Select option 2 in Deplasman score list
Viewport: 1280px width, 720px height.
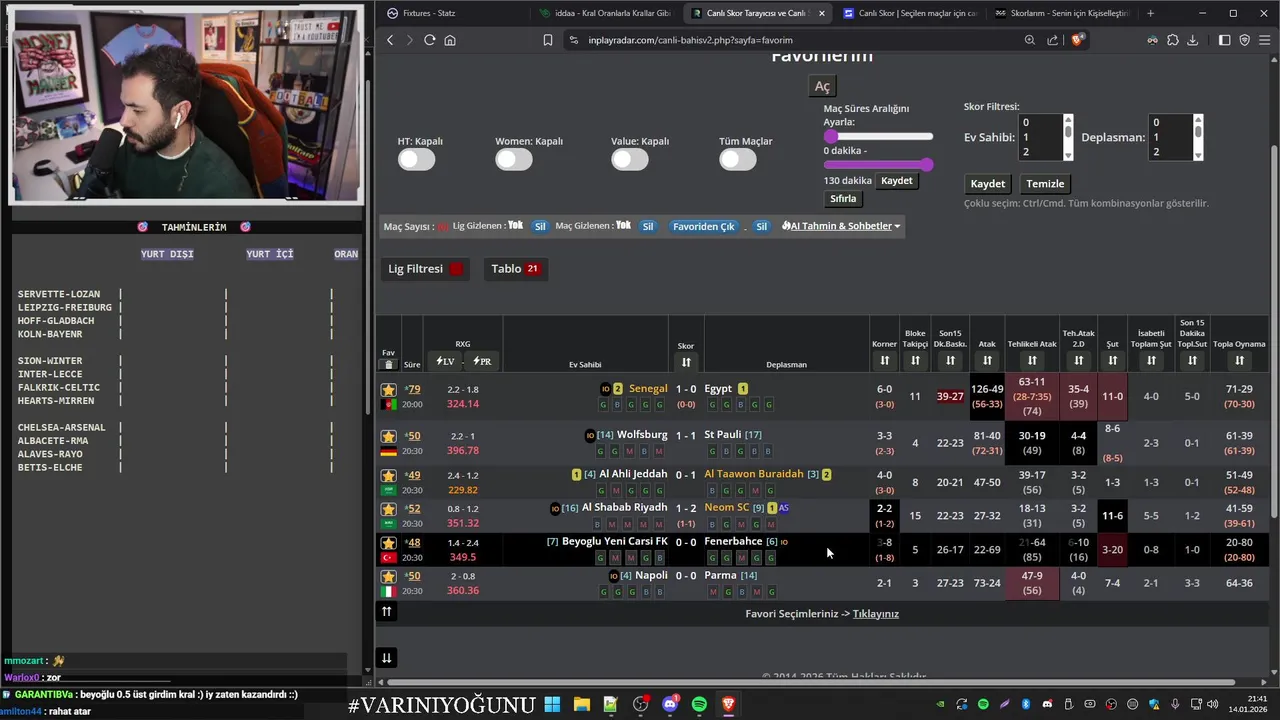pyautogui.click(x=1171, y=152)
